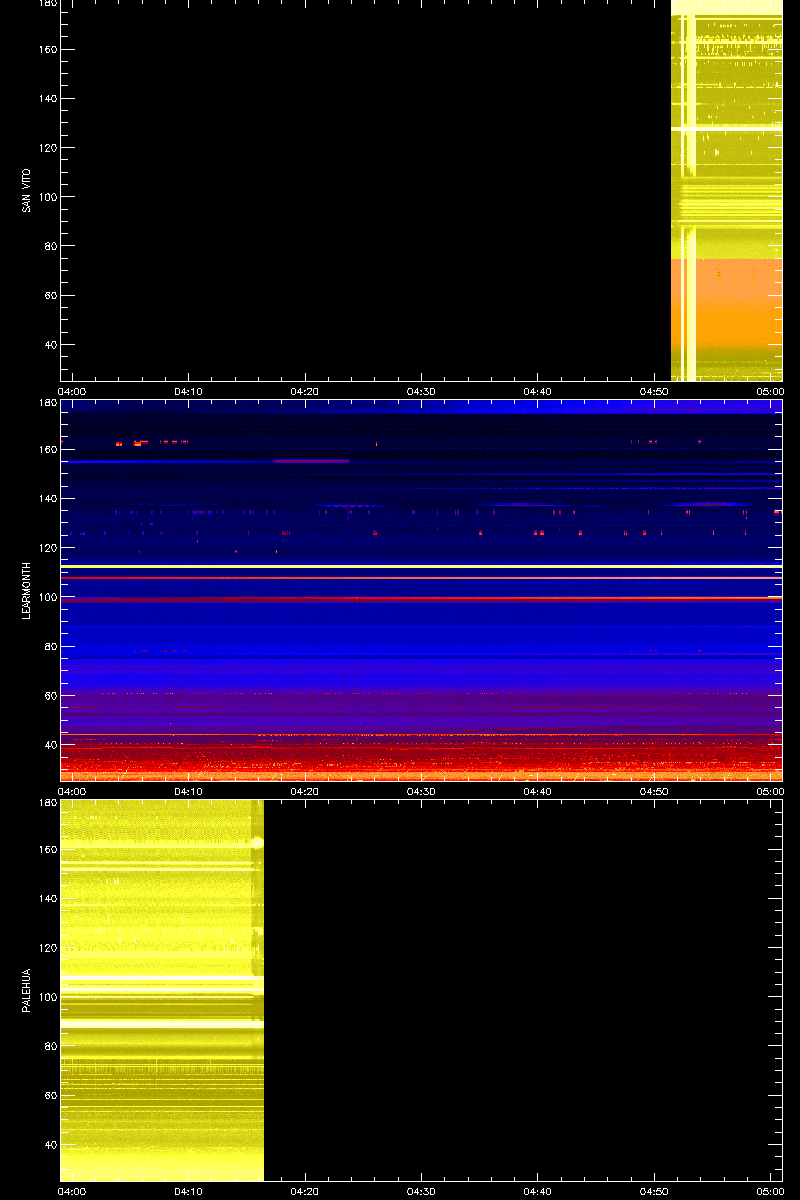Click 60 frequency tick on San Vito axis
Screen dimensions: 800x1200
pos(50,296)
